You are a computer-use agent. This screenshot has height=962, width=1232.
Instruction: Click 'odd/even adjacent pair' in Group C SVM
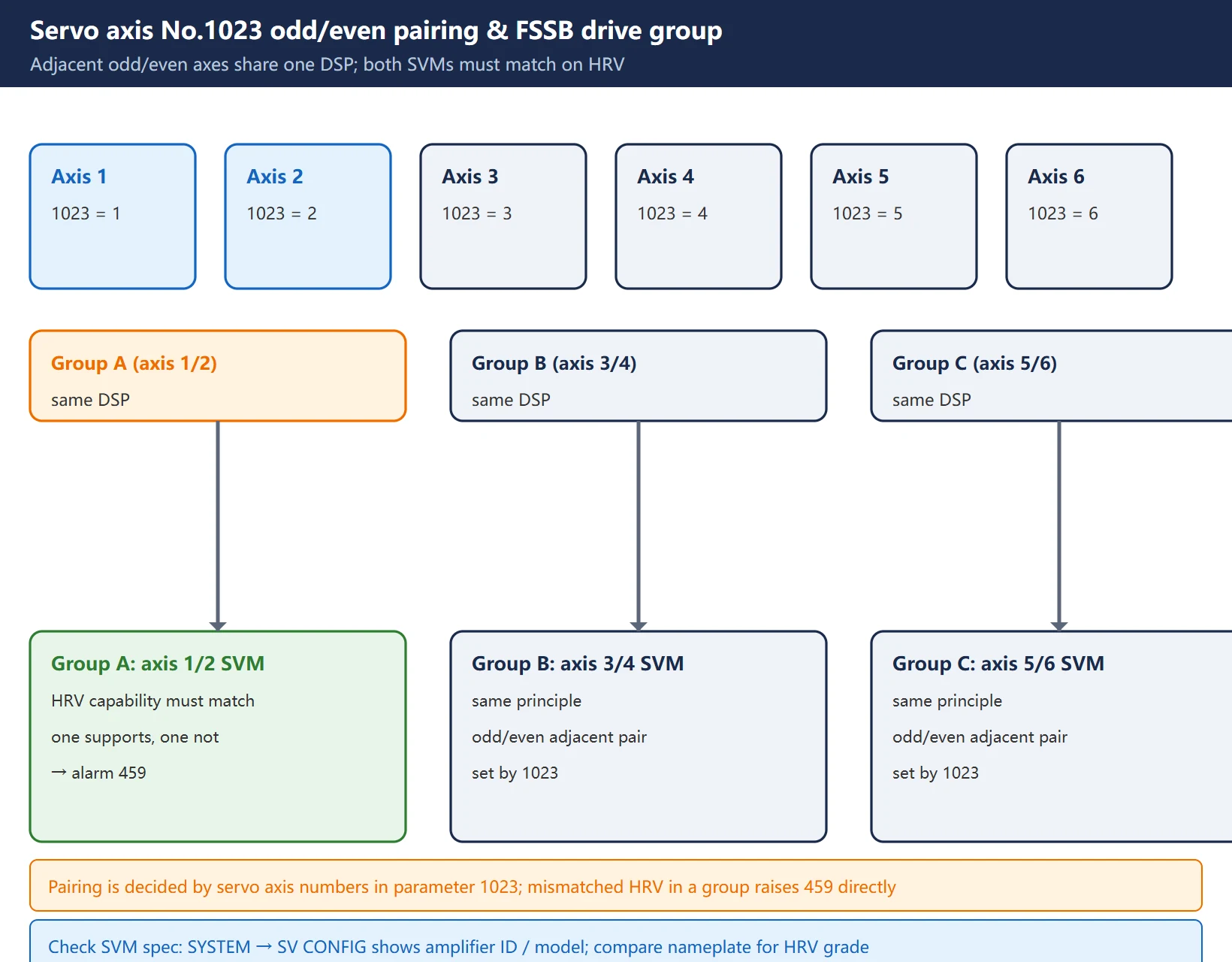point(980,737)
